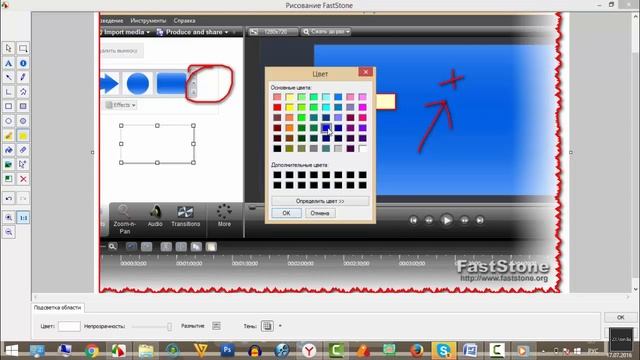The width and height of the screenshot is (640, 360).
Task: Click the horizontal scrollbar below the canvas
Action: pyautogui.click(x=332, y=297)
